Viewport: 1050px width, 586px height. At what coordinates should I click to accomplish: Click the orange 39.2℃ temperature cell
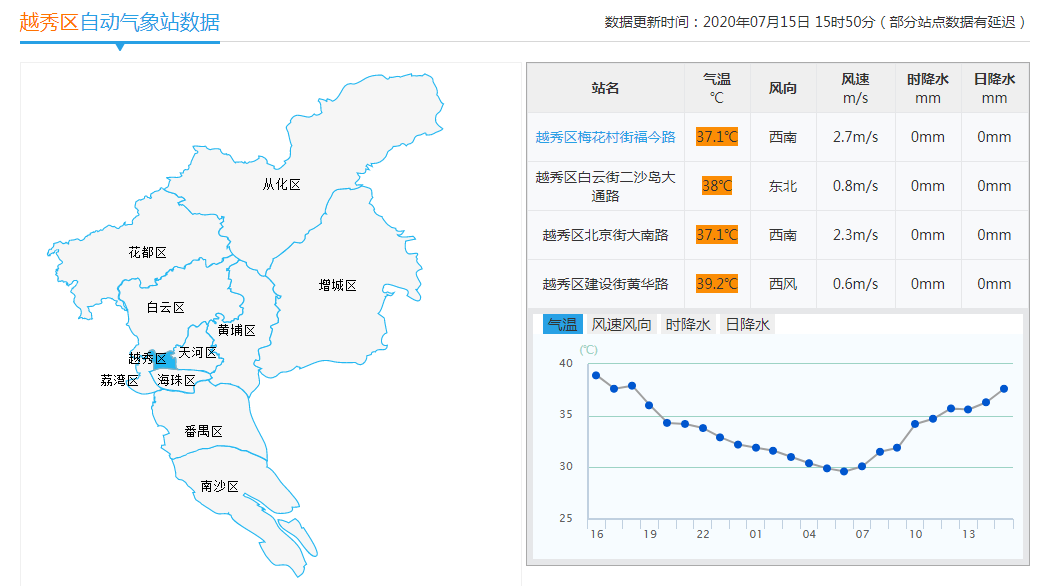(717, 284)
